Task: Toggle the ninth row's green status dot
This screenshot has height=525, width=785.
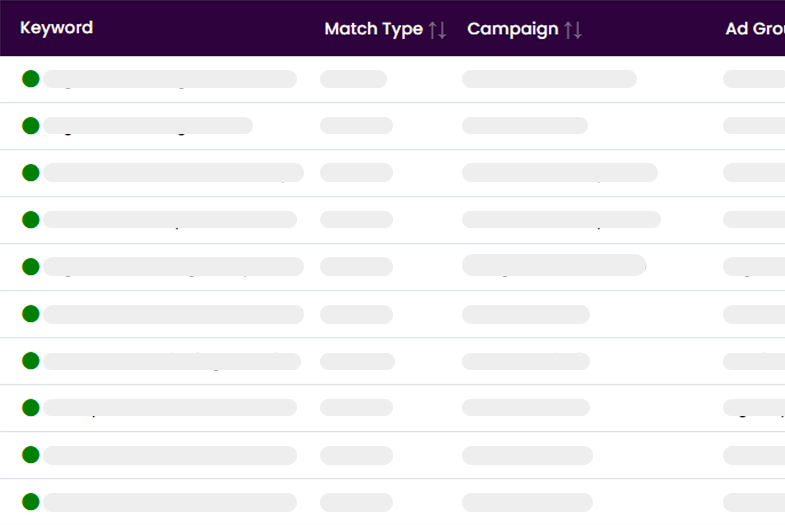Action: coord(31,455)
